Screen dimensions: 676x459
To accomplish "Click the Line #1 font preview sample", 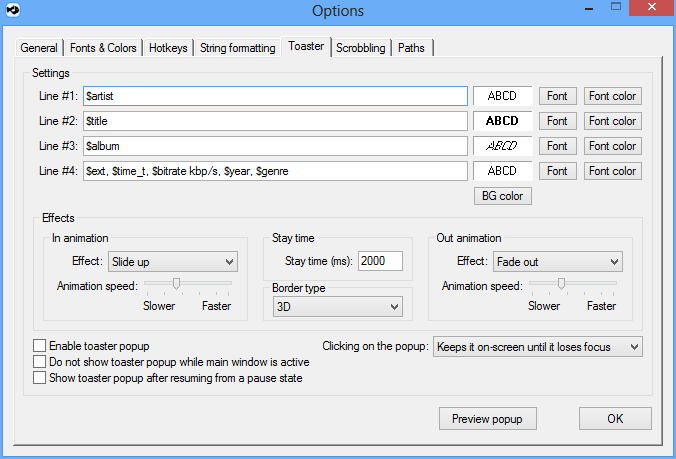I will (x=502, y=96).
